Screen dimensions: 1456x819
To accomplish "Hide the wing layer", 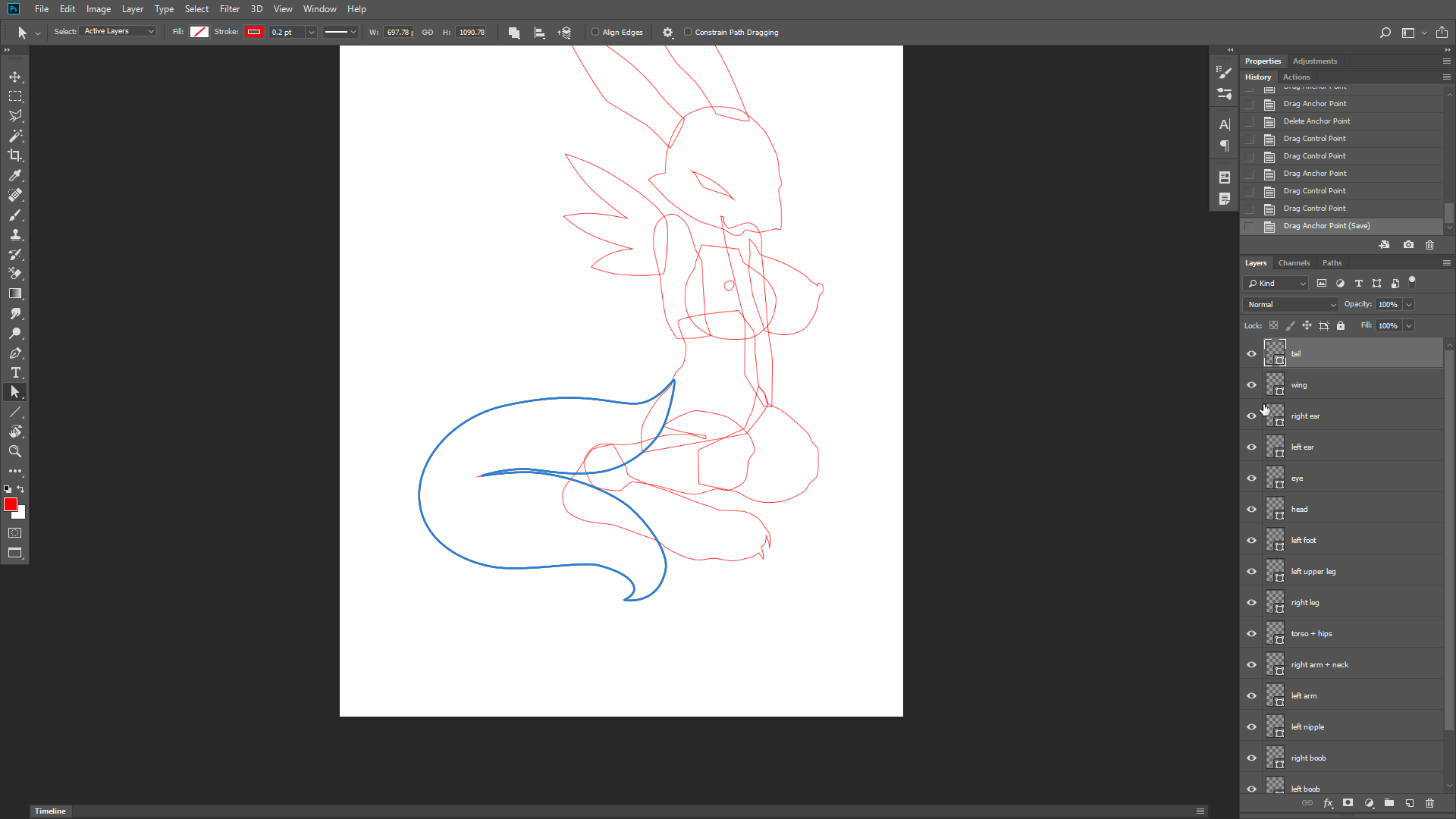I will (1251, 384).
